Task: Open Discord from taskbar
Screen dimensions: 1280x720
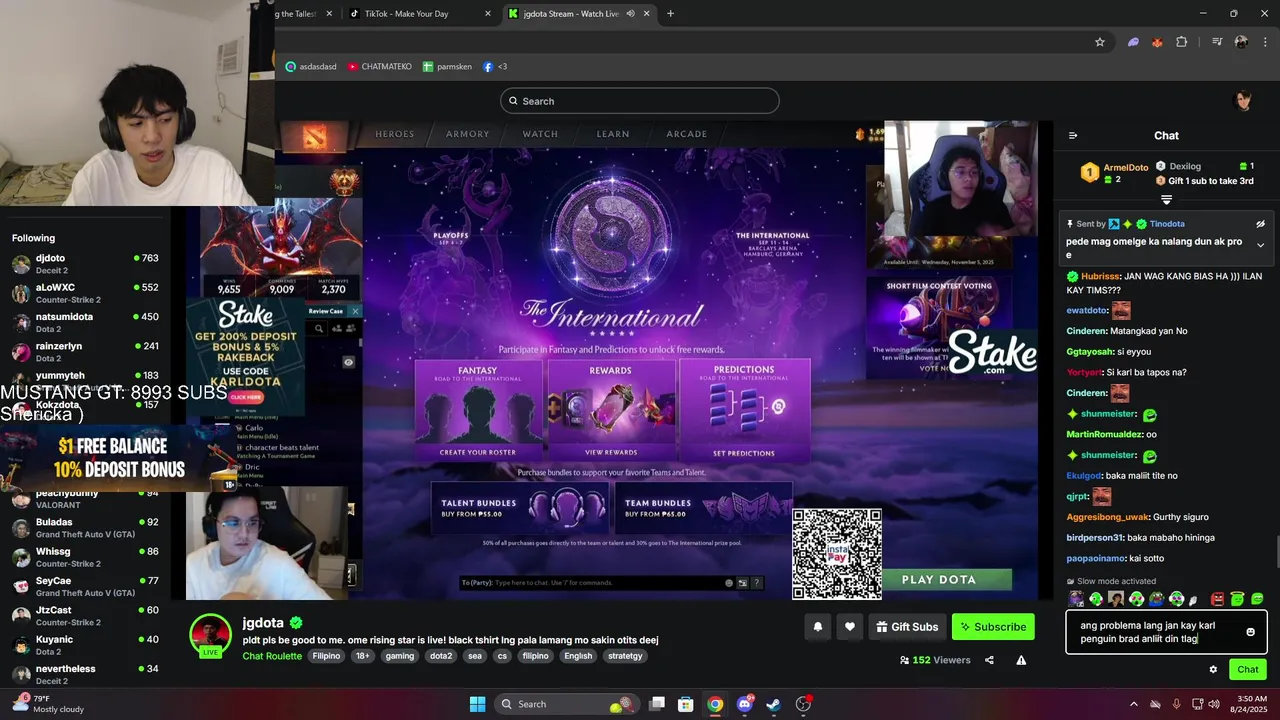Action: [745, 704]
